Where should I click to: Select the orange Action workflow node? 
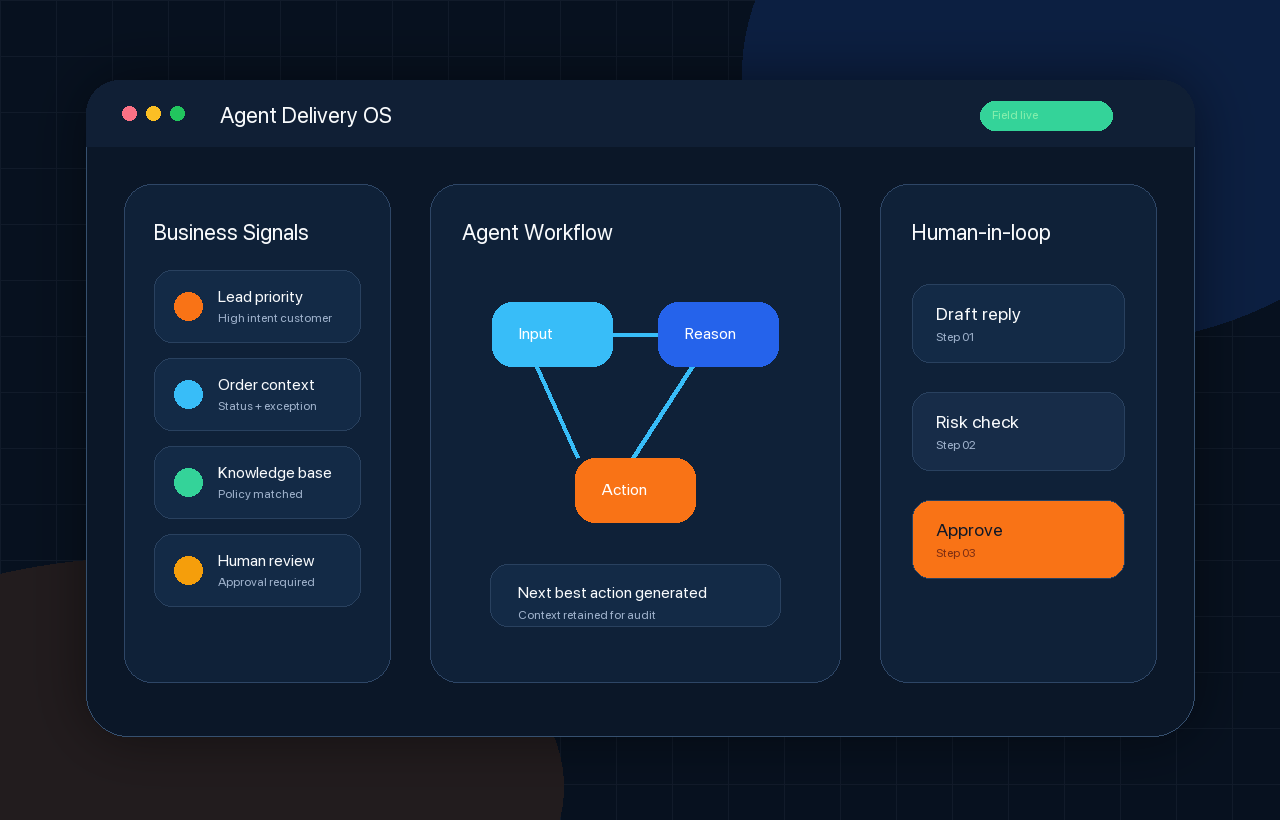pos(635,490)
